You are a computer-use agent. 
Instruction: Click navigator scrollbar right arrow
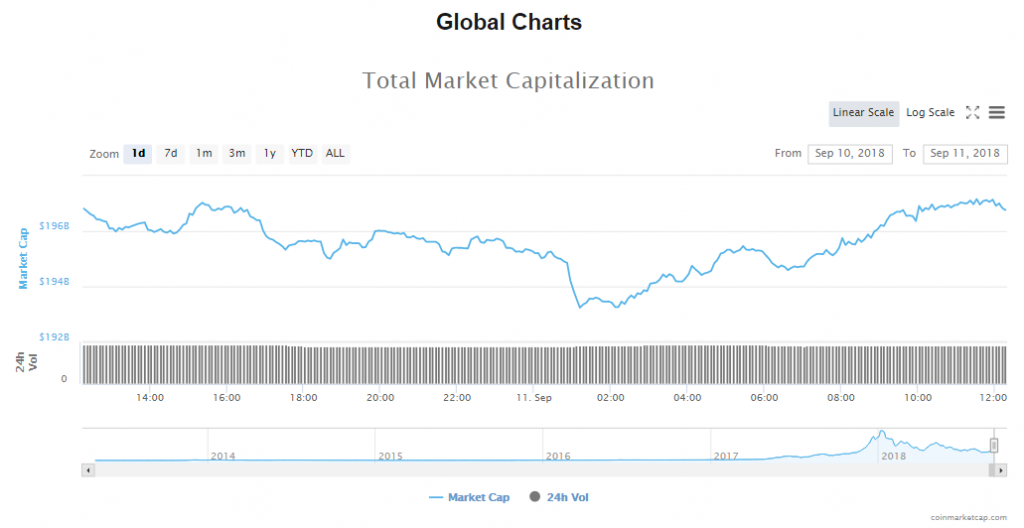coord(1001,469)
